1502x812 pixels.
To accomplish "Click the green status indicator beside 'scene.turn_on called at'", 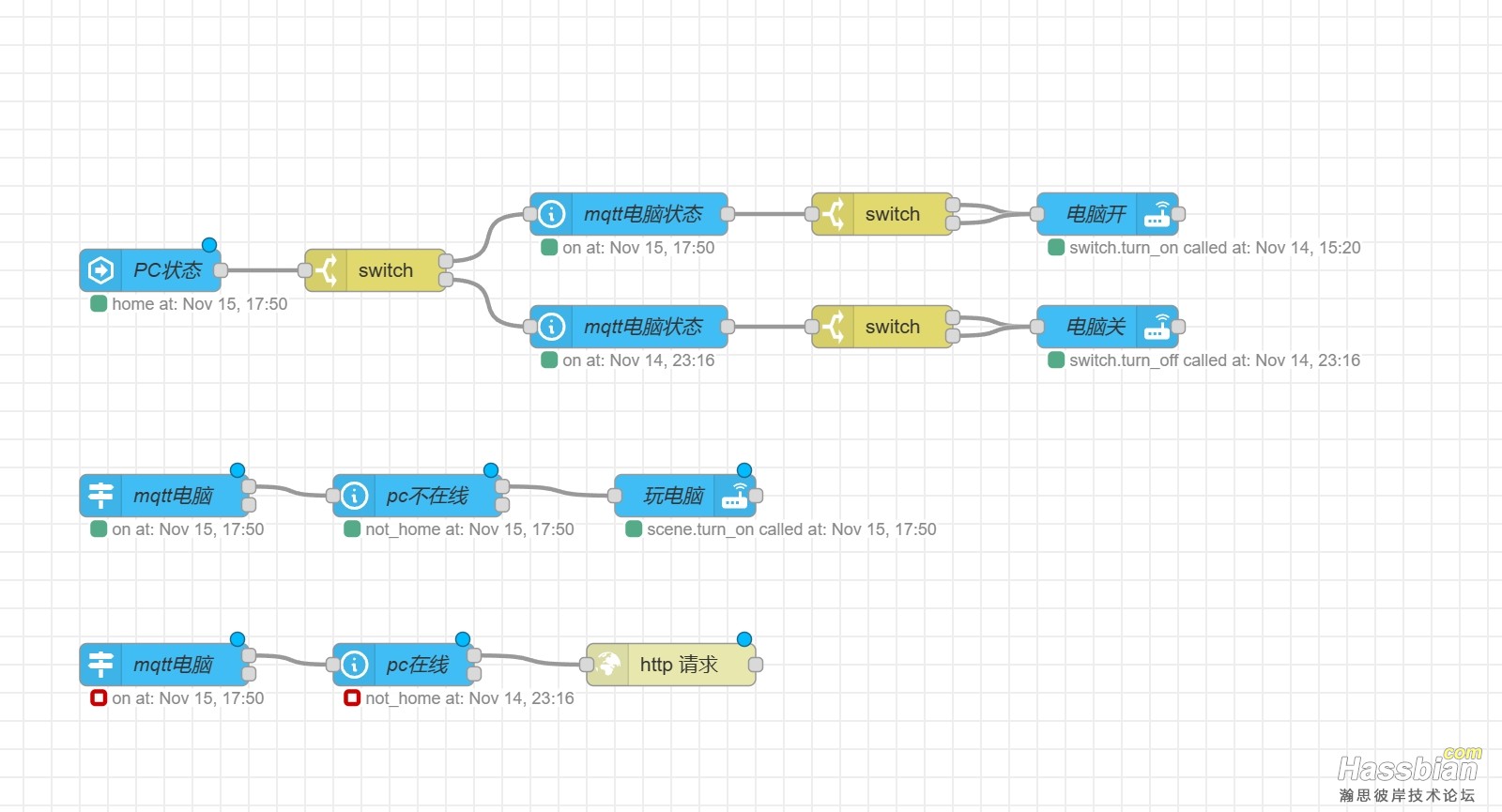I will click(634, 529).
